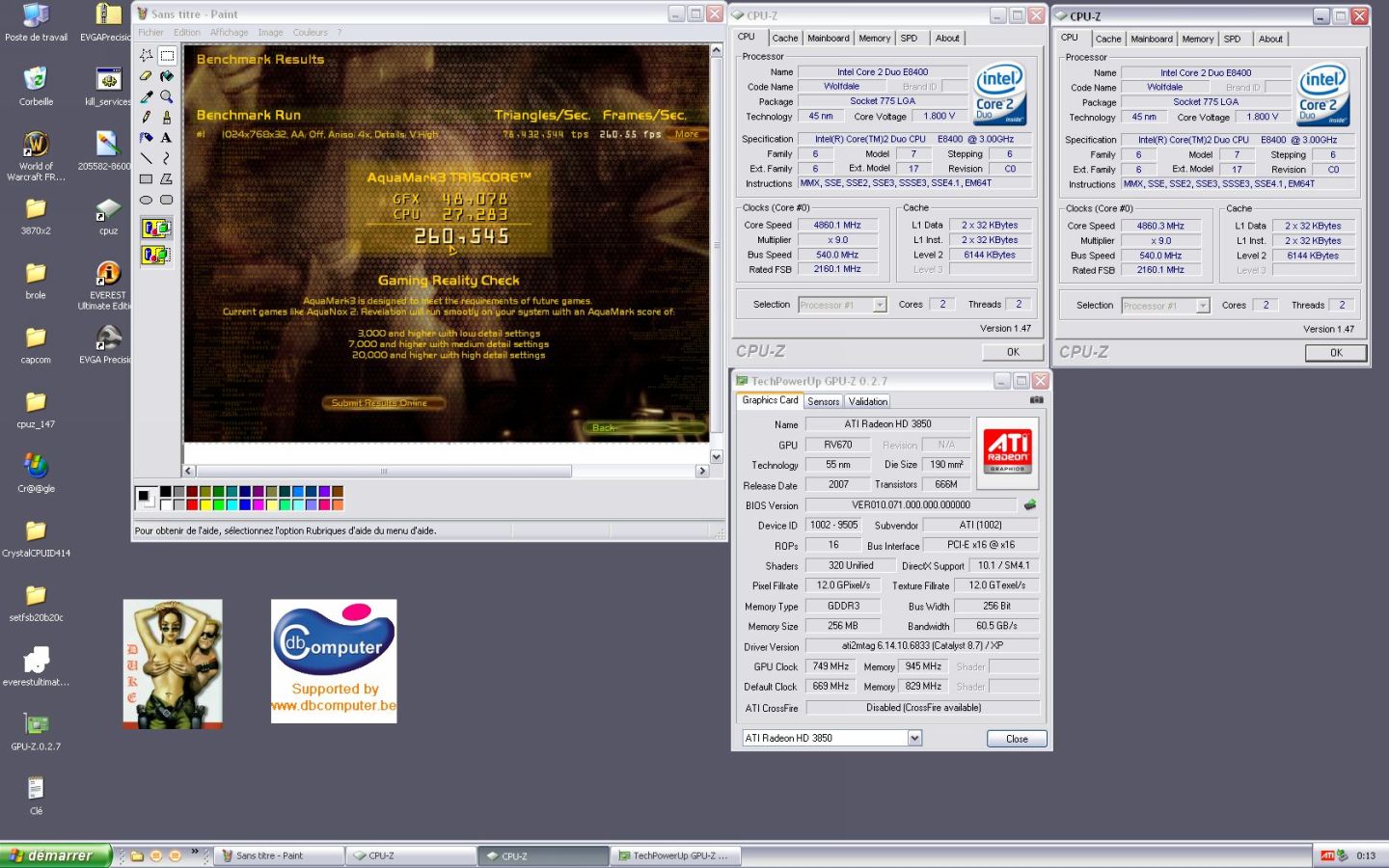
Task: Activate the Pick Color eyedropper tool
Action: click(x=146, y=96)
